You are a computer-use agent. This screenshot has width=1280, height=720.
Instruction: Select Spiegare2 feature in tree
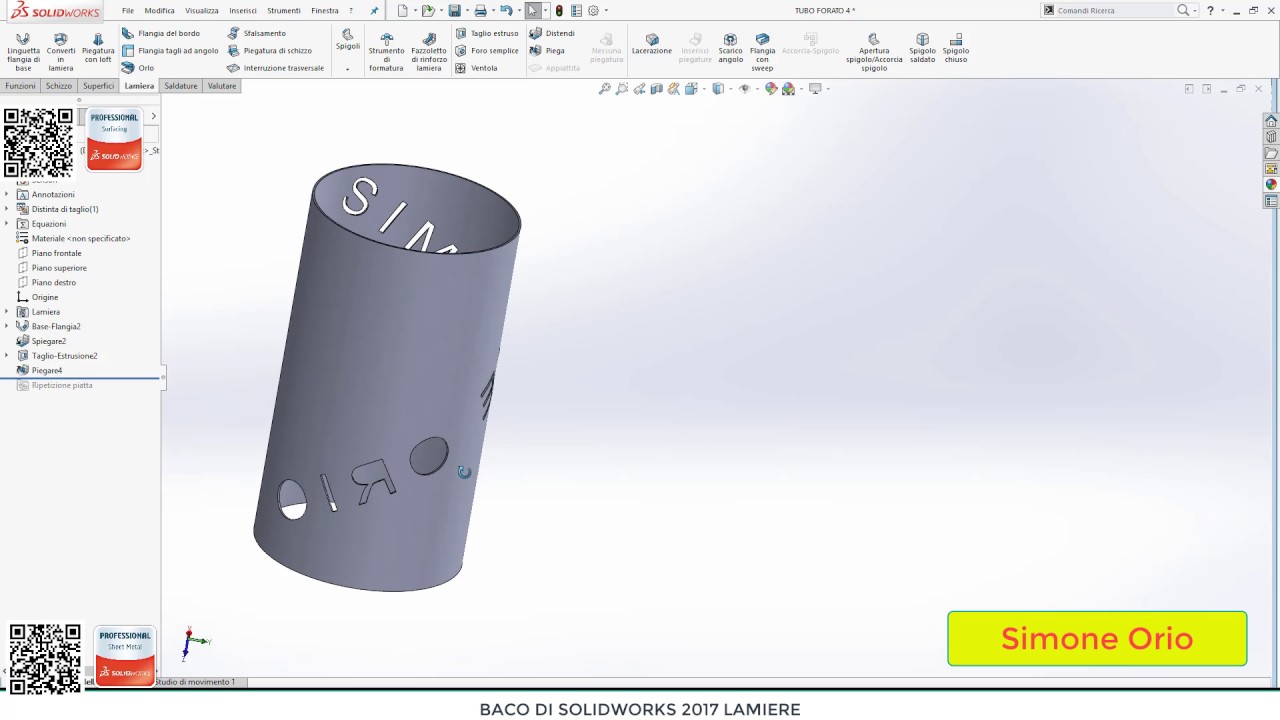click(x=48, y=341)
